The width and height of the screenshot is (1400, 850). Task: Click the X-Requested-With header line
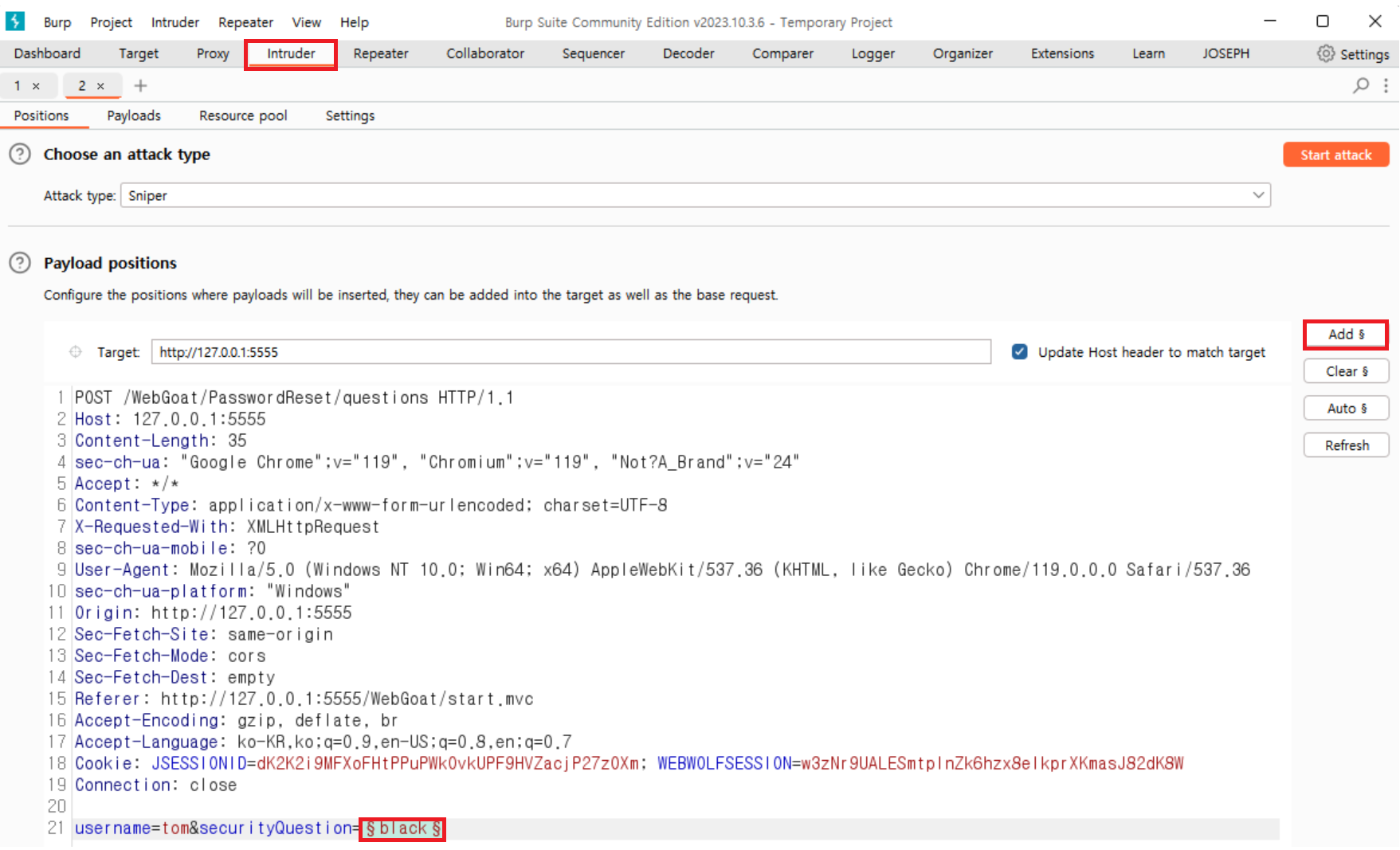[x=227, y=527]
